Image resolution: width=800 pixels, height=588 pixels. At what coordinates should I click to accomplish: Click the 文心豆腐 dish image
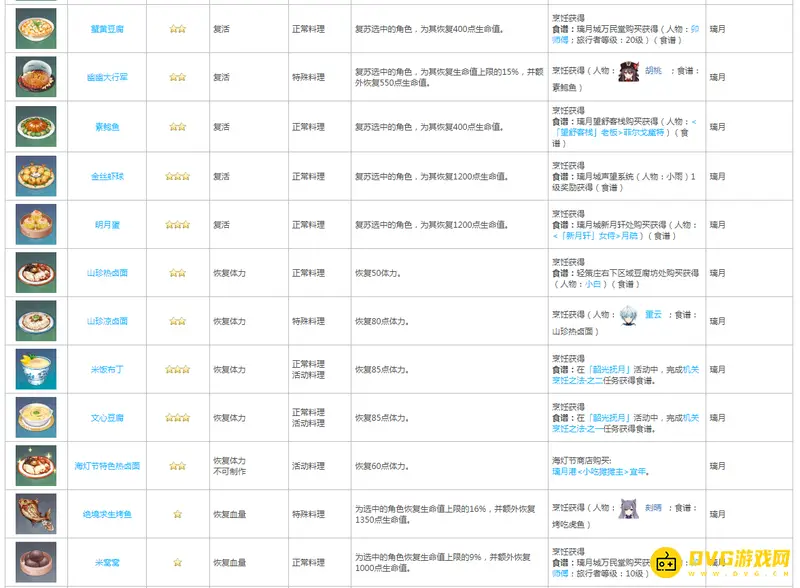pyautogui.click(x=36, y=417)
